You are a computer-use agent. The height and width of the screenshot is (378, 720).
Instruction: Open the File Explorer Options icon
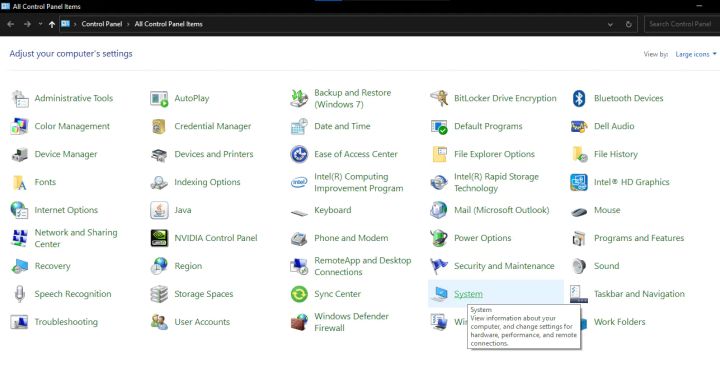(439, 154)
